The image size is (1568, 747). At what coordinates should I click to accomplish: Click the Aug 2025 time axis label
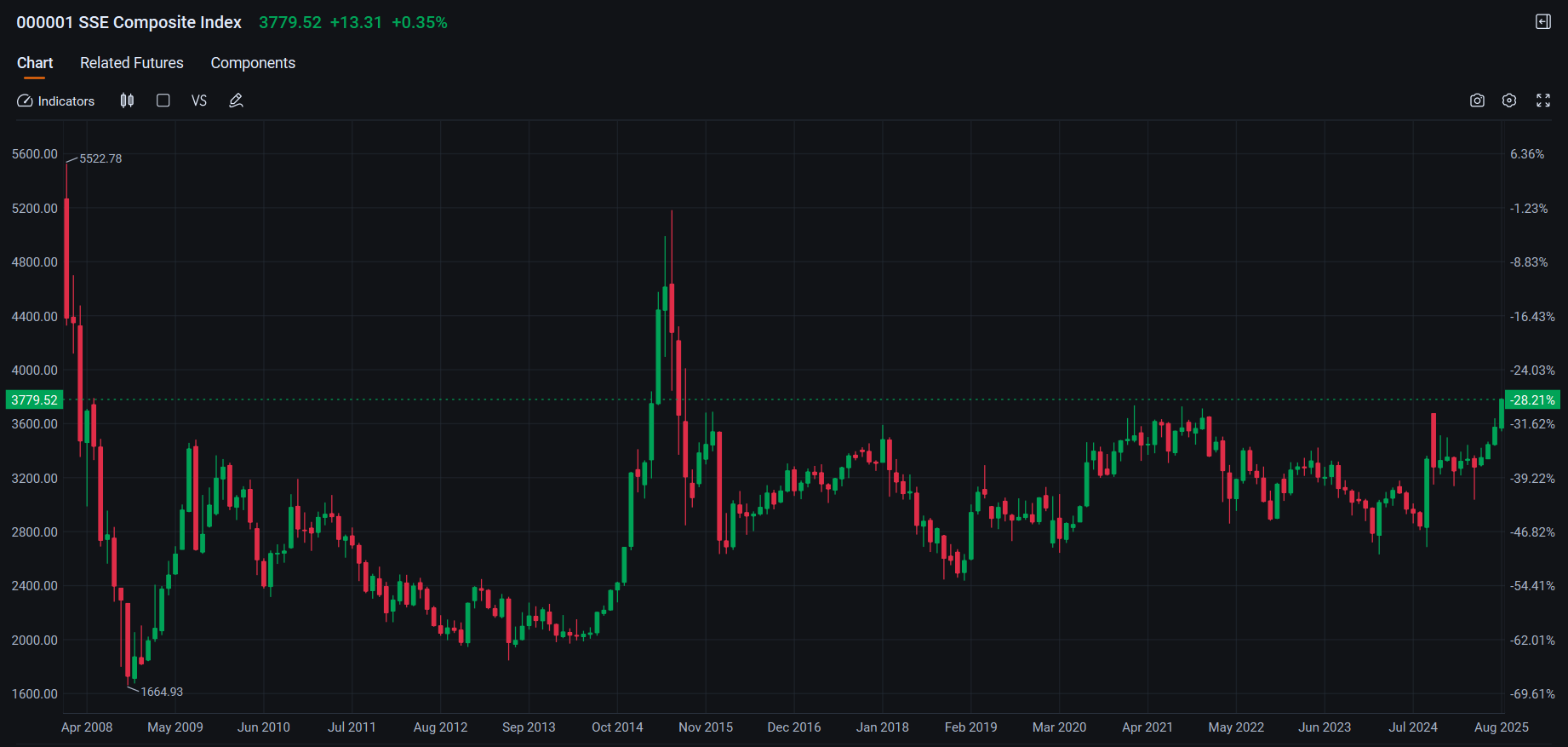pos(1501,727)
